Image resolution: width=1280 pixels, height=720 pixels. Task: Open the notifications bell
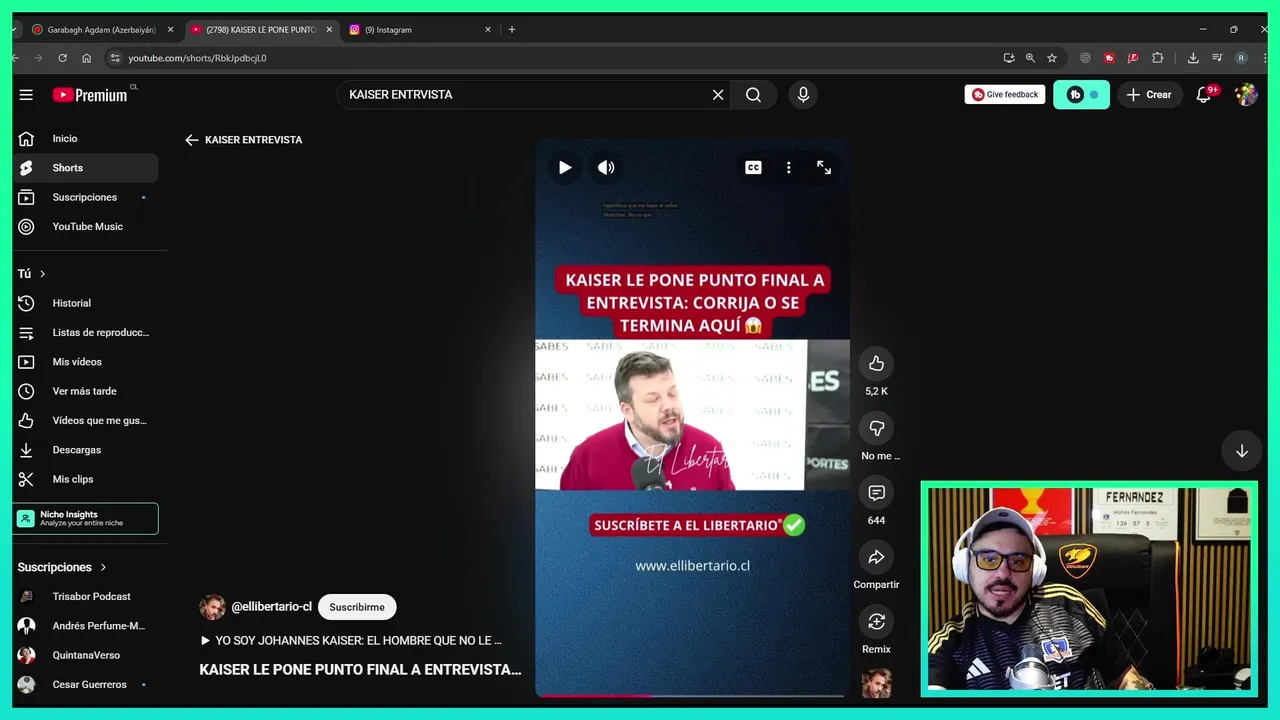(1204, 94)
